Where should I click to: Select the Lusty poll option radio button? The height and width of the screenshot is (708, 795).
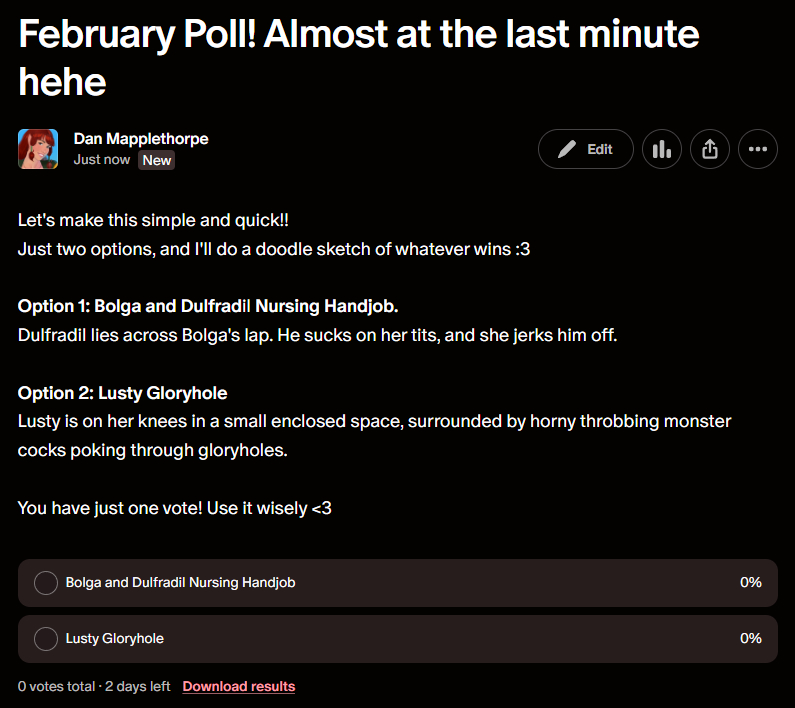(x=46, y=638)
